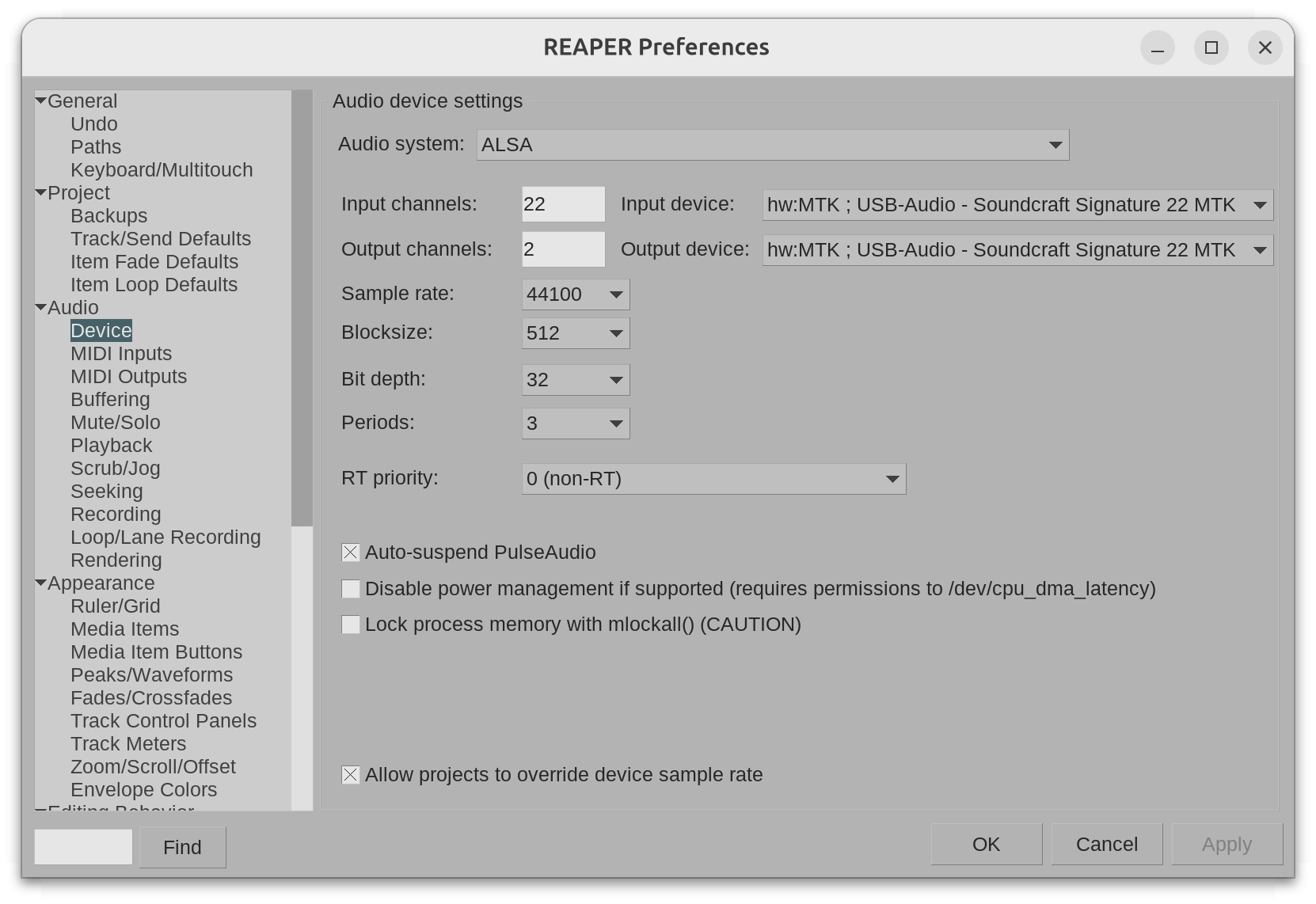Minimize the REAPER Preferences window
1316x904 pixels.
(1158, 48)
